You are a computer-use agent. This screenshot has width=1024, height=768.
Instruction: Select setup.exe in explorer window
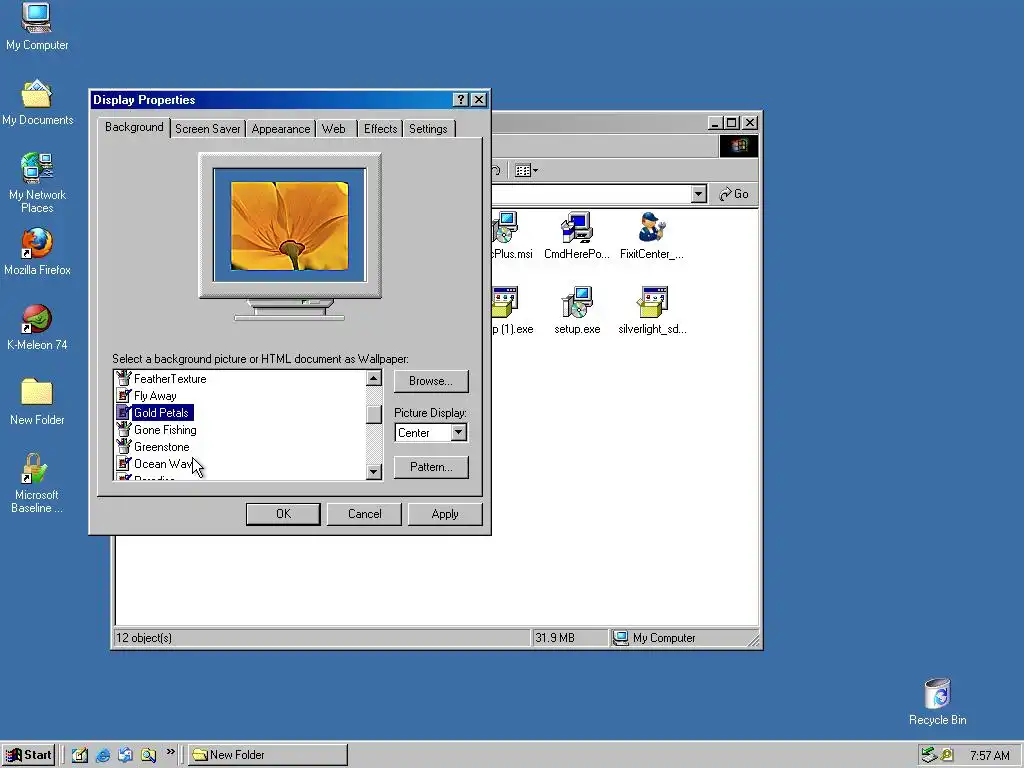(x=577, y=310)
